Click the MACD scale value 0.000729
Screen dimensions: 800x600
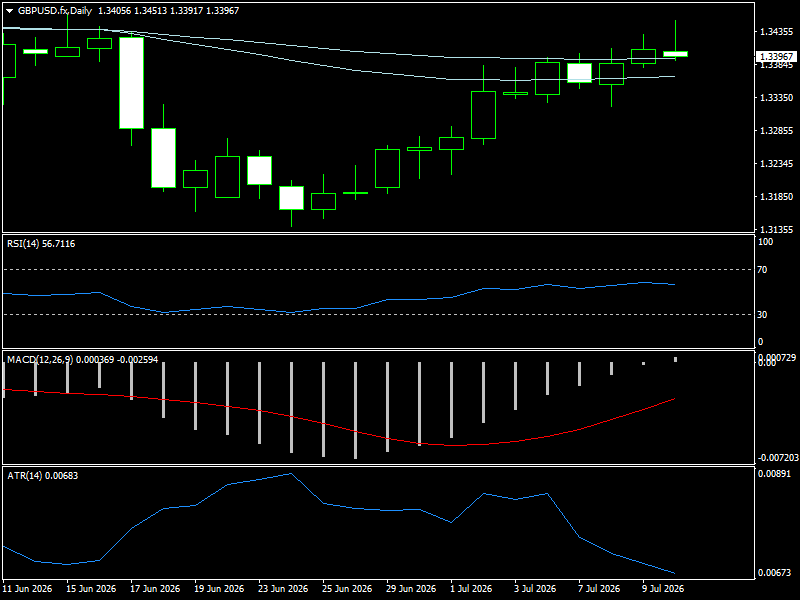coord(777,358)
